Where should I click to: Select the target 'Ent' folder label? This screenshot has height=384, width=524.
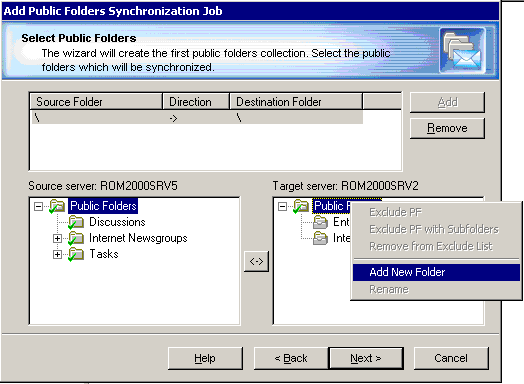click(x=341, y=222)
